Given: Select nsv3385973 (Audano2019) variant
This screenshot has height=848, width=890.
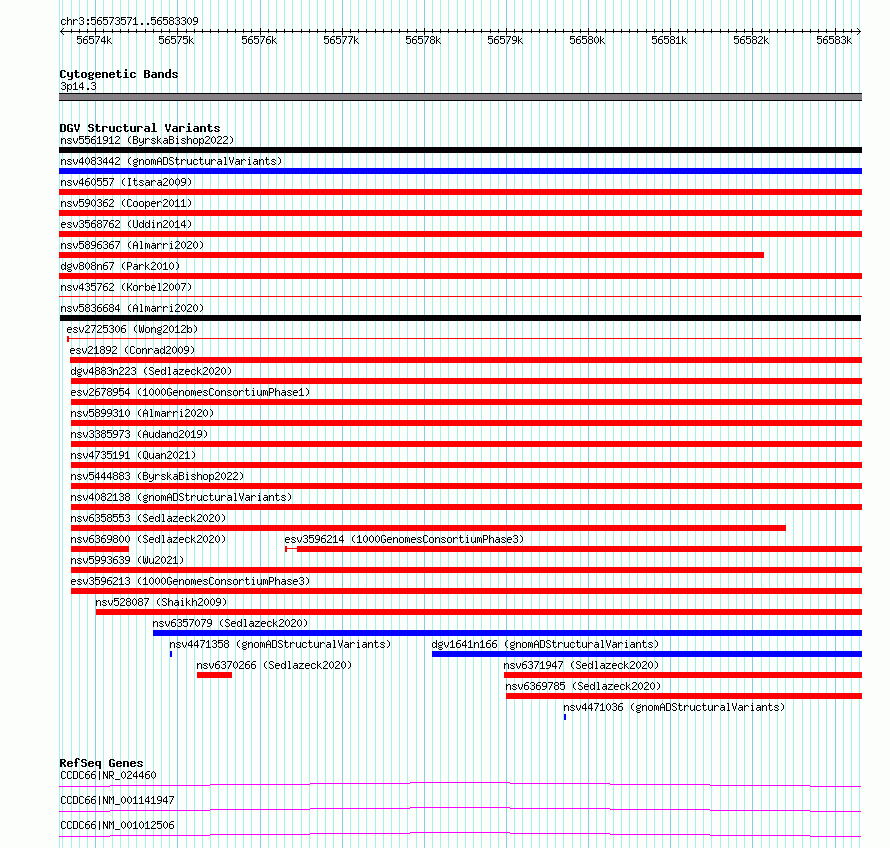Looking at the screenshot, I should point(139,434).
